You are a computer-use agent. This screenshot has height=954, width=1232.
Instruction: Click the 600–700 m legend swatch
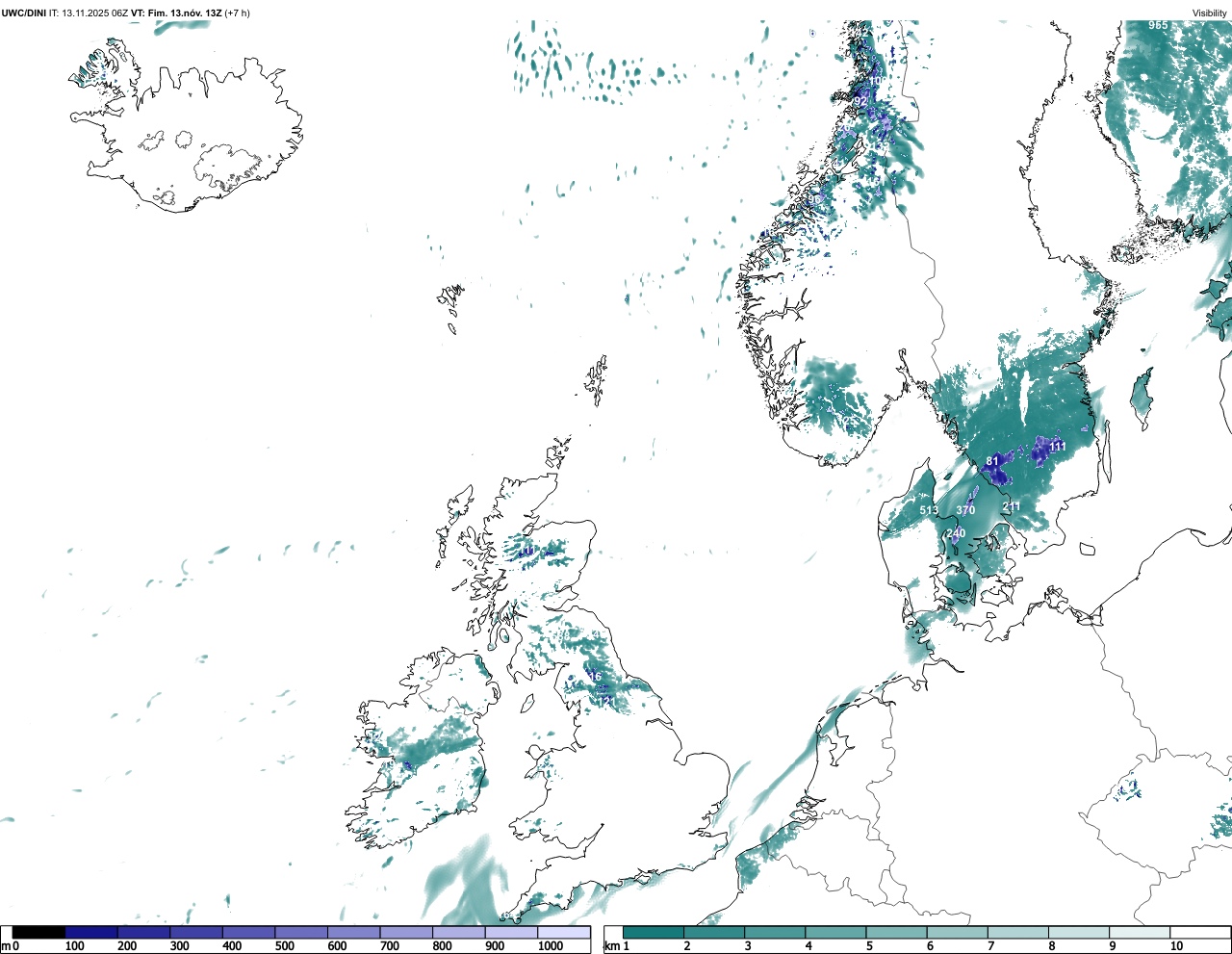(x=353, y=933)
